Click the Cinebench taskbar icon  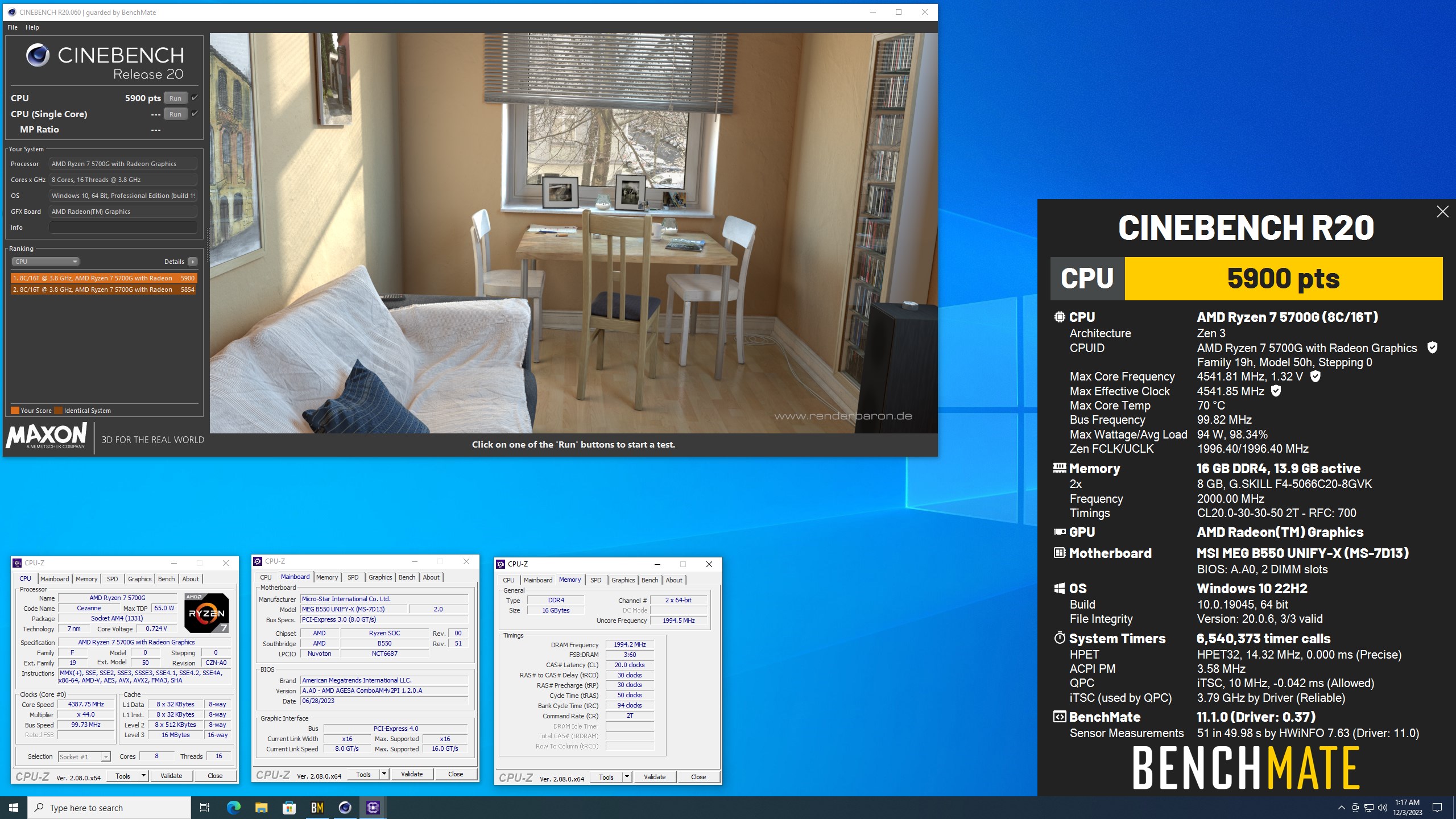click(x=345, y=808)
